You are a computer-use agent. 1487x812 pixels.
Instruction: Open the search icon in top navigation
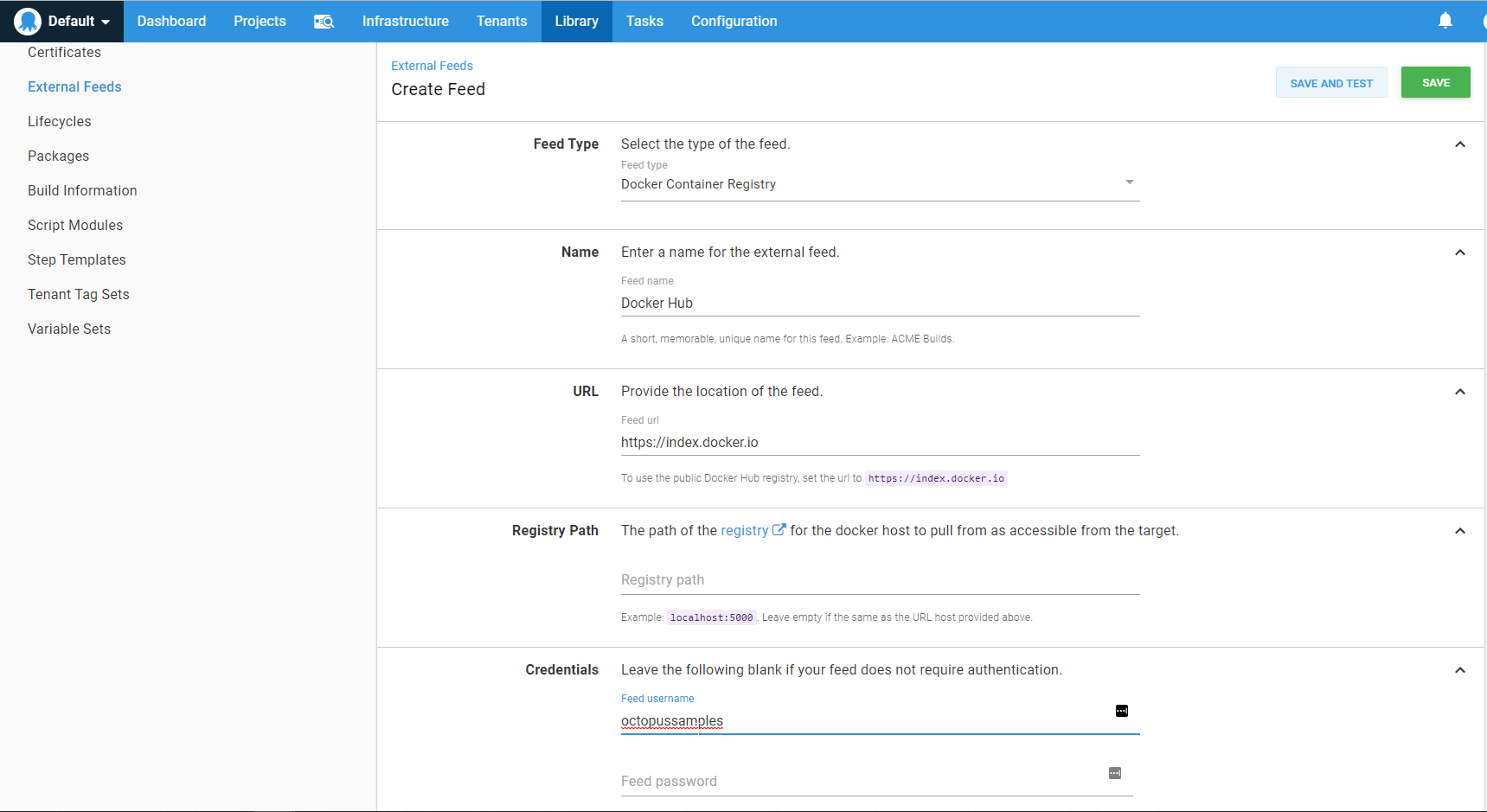tap(324, 22)
